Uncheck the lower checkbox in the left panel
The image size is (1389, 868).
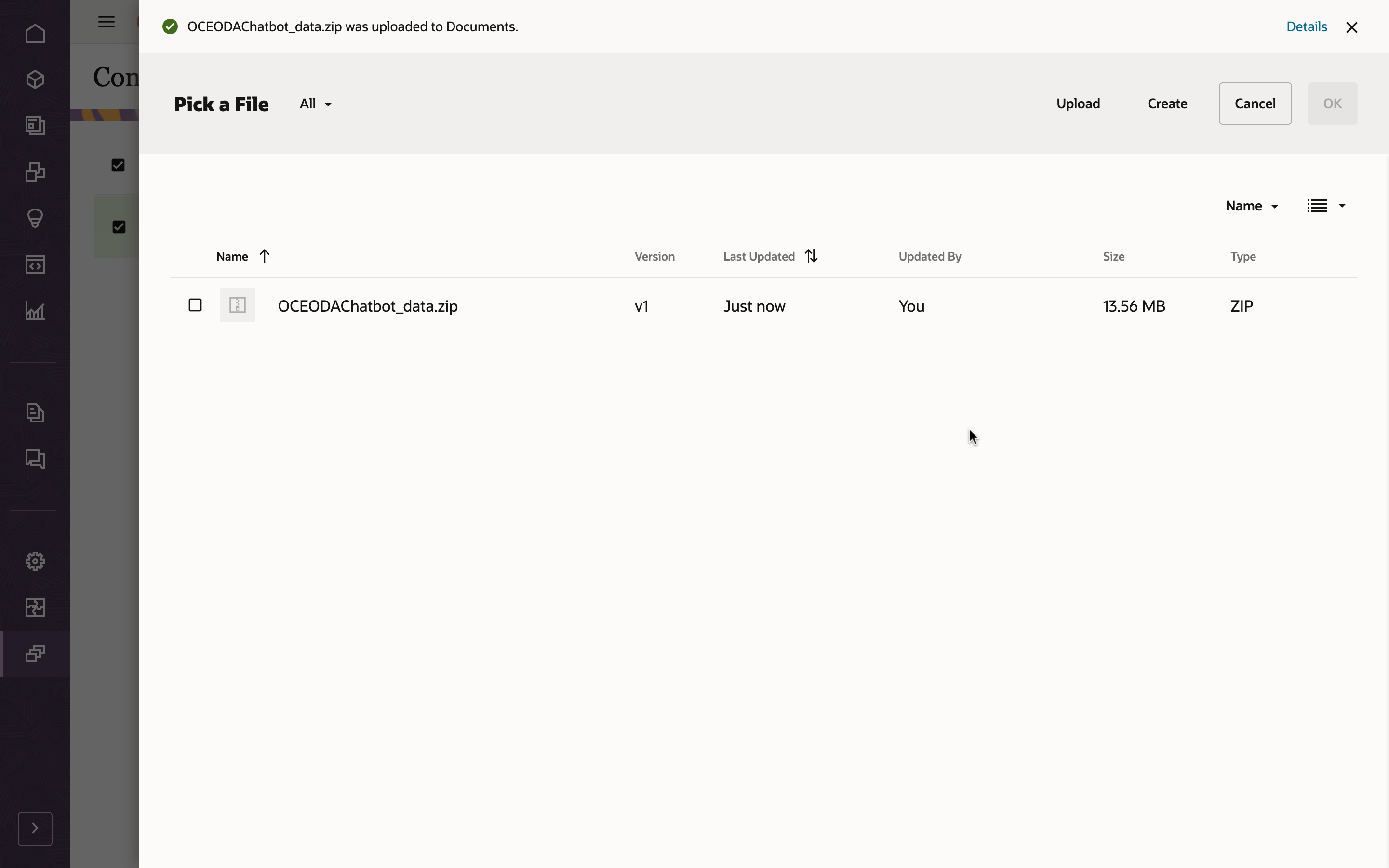(x=119, y=227)
